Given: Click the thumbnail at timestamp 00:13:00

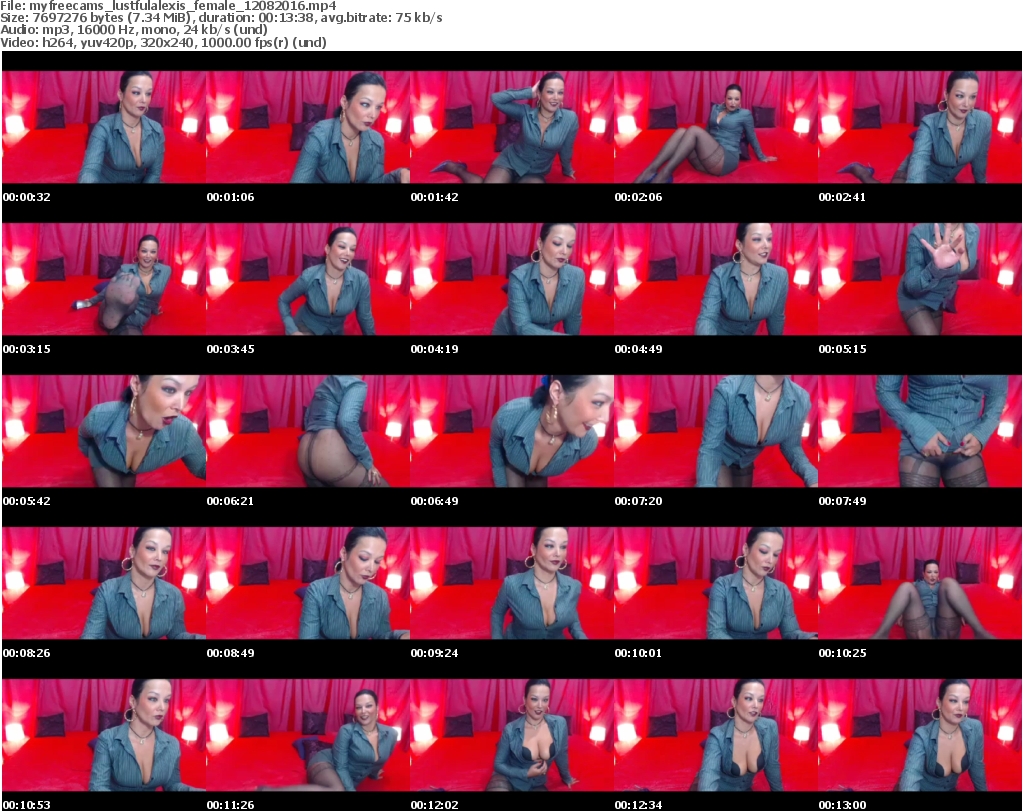Looking at the screenshot, I should [920, 735].
